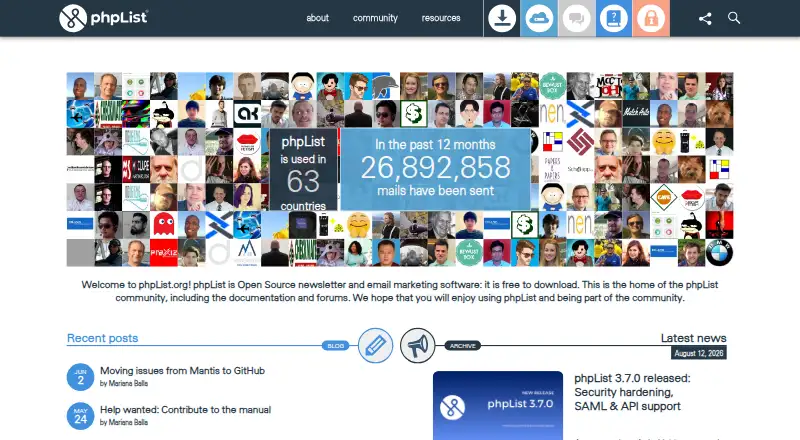Open post Help wanted: Contribute to the manual
The image size is (800, 440).
185,409
